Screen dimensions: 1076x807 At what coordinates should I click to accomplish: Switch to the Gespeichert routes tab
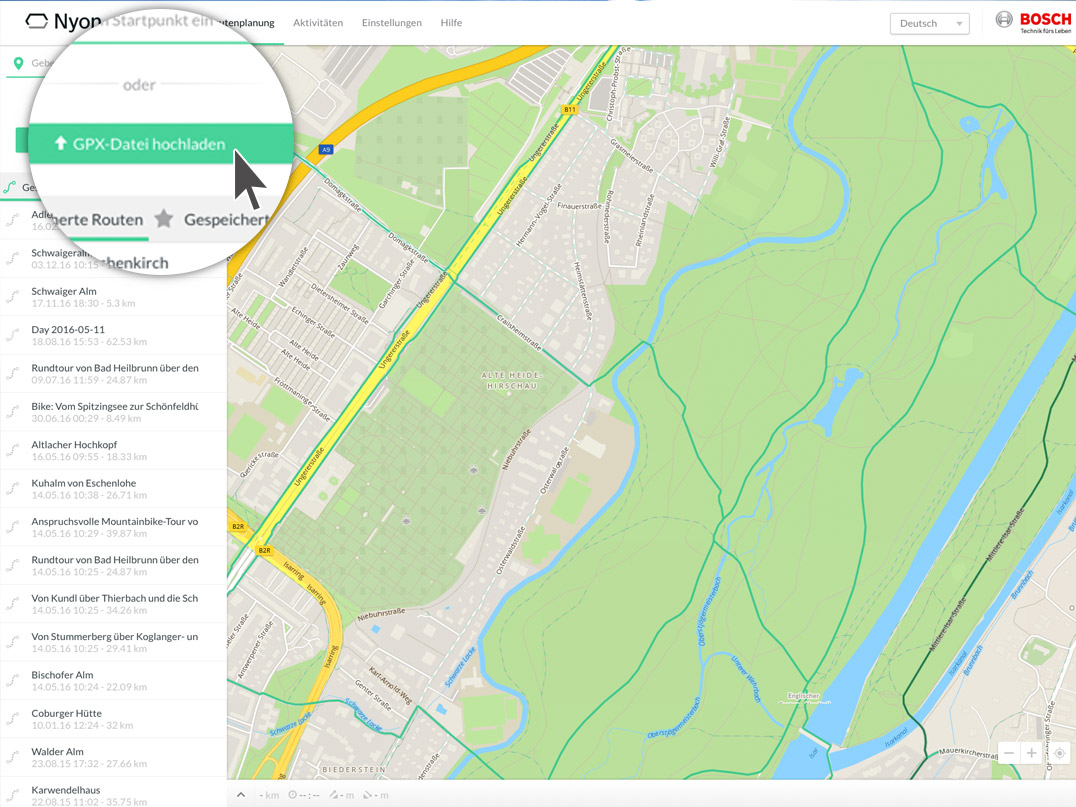[226, 220]
